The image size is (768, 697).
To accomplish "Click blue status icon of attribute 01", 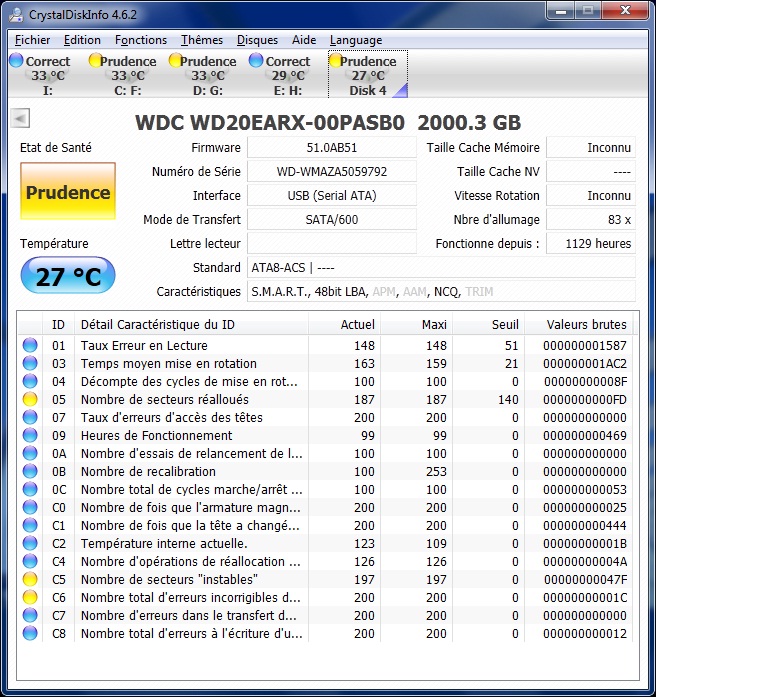I will [x=30, y=345].
